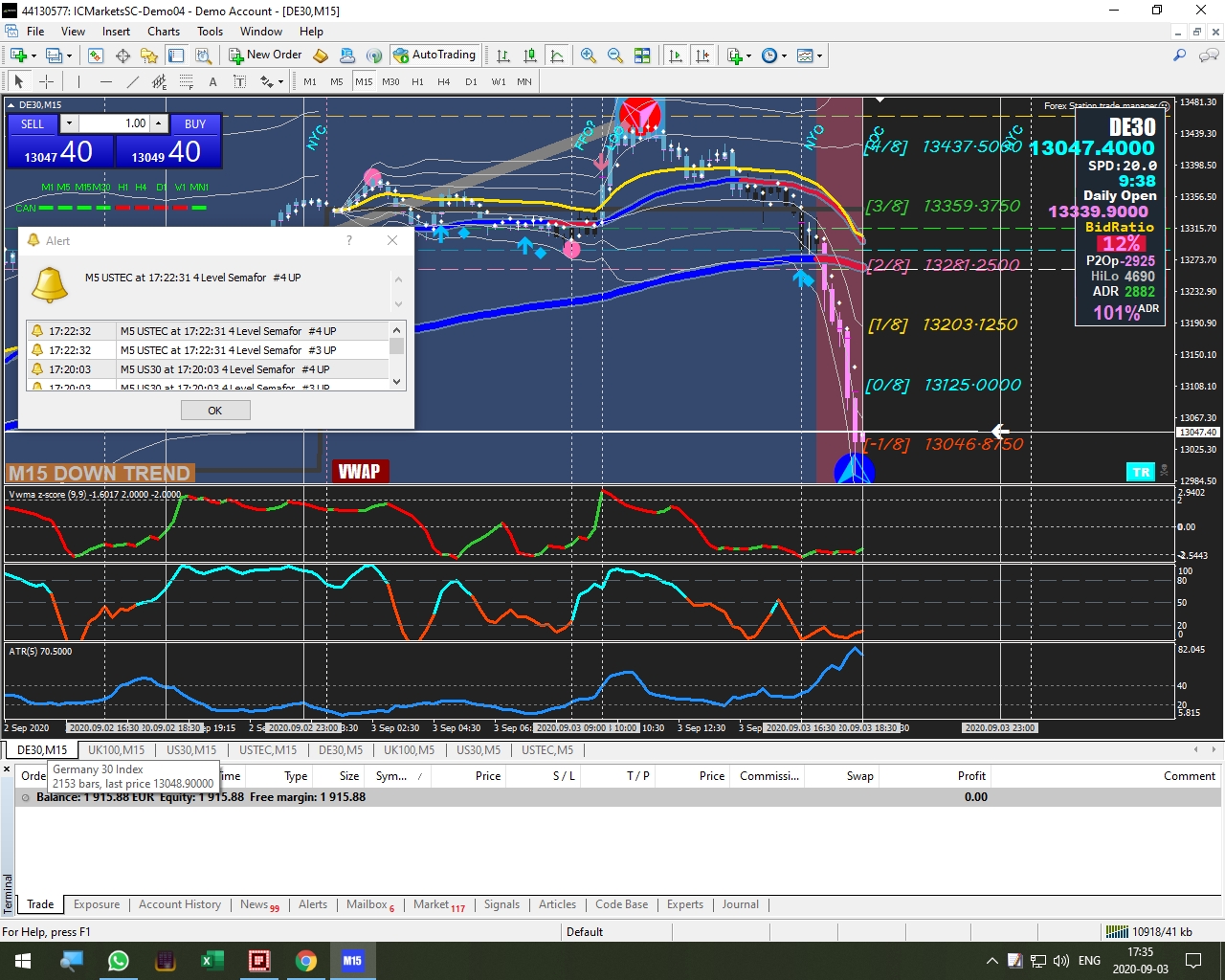The width and height of the screenshot is (1225, 980).
Task: Select the crosshair cursor tool
Action: click(46, 81)
